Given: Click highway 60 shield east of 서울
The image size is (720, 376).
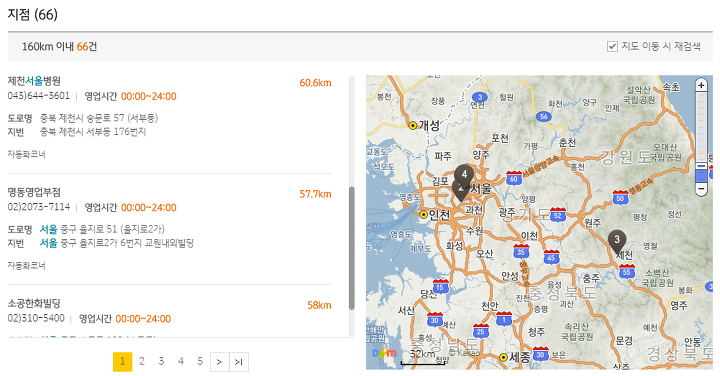Looking at the screenshot, I should pyautogui.click(x=513, y=178).
